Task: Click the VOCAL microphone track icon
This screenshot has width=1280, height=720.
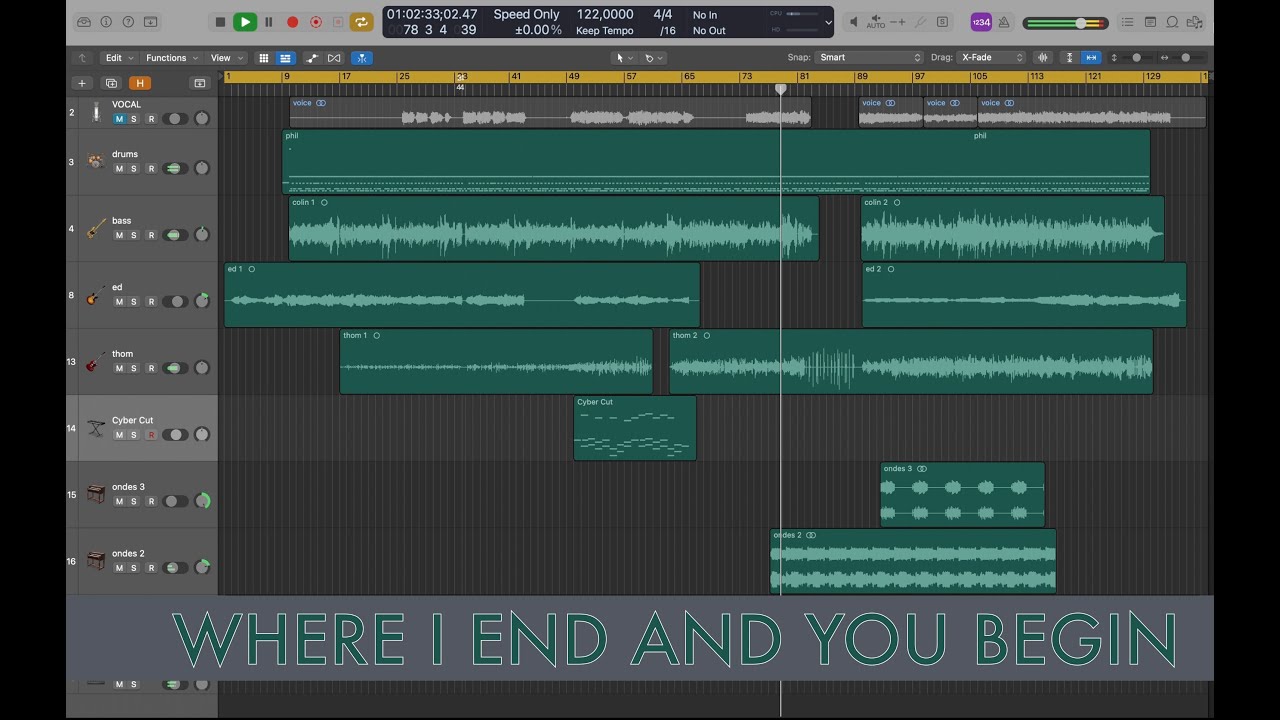Action: pos(96,112)
